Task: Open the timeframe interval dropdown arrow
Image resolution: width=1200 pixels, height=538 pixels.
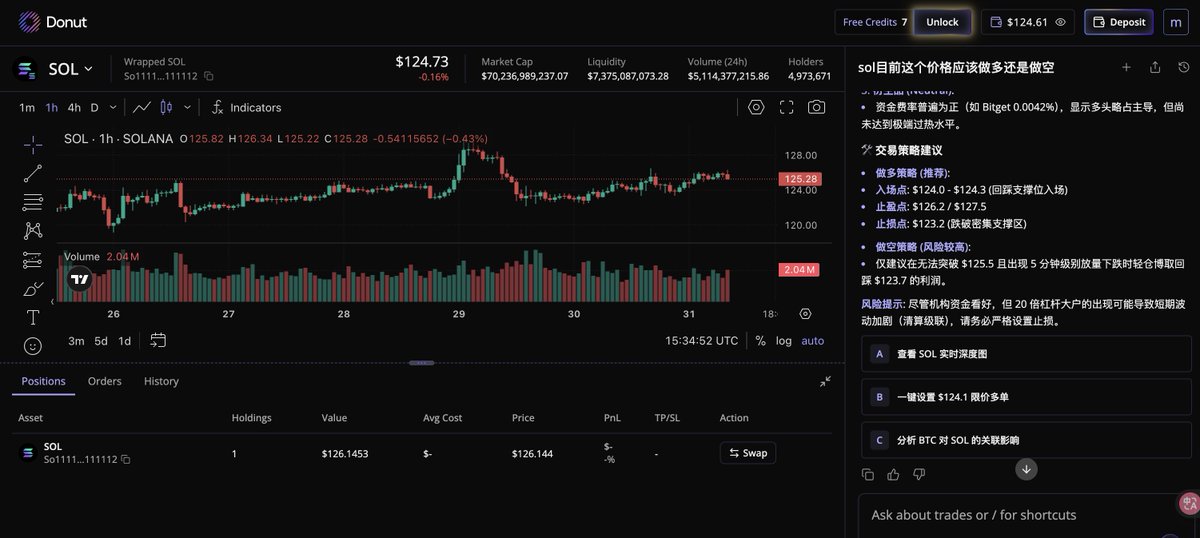Action: tap(113, 107)
